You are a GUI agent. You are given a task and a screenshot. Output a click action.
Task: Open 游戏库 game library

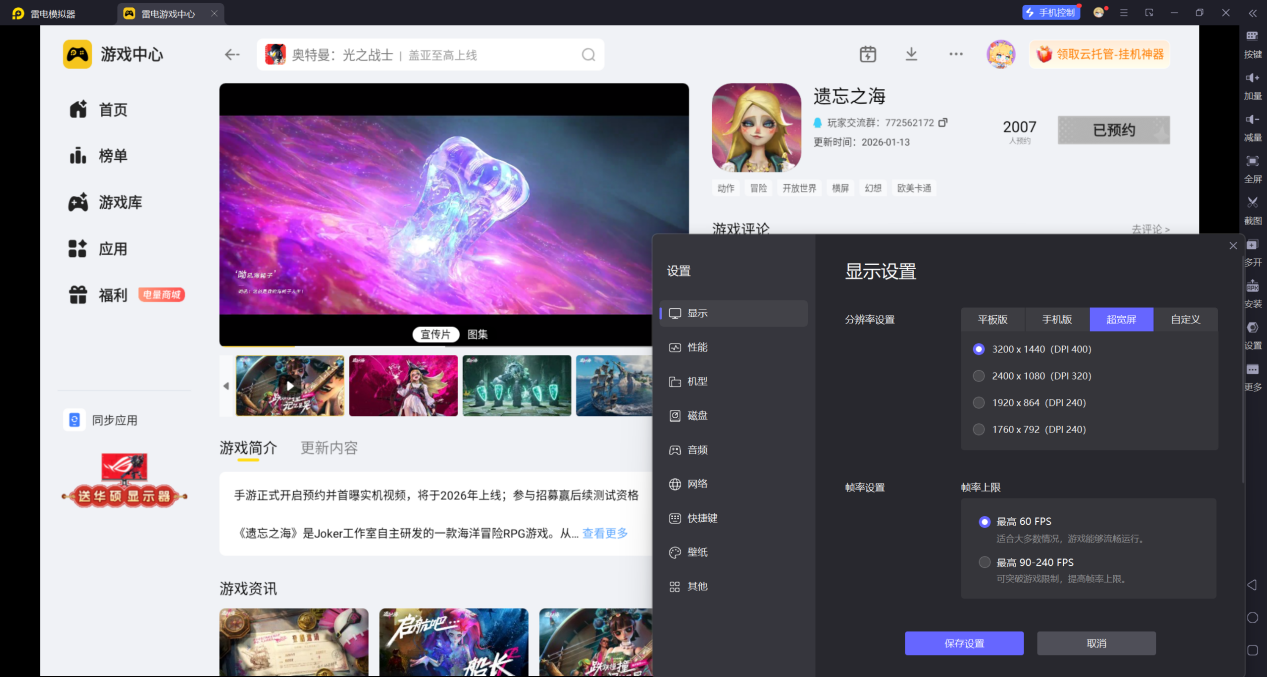[105, 202]
